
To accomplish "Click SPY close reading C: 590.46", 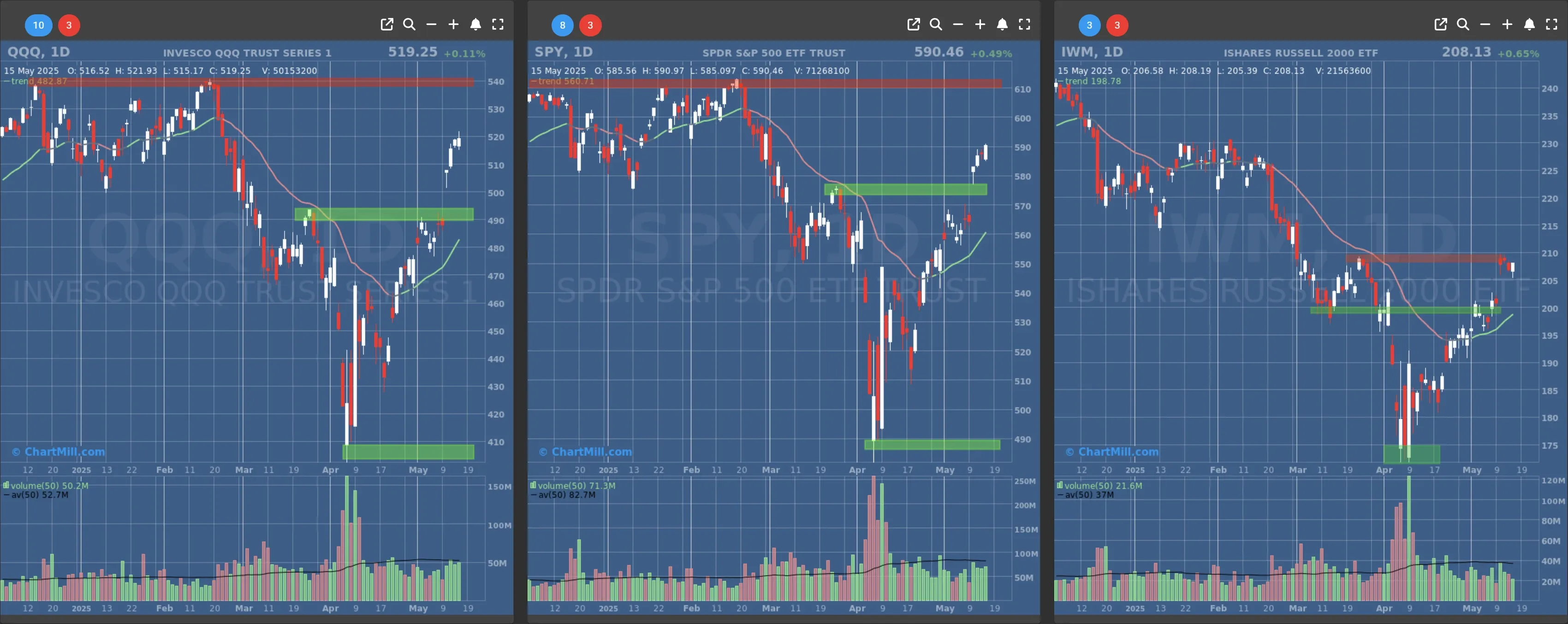I will click(x=762, y=71).
